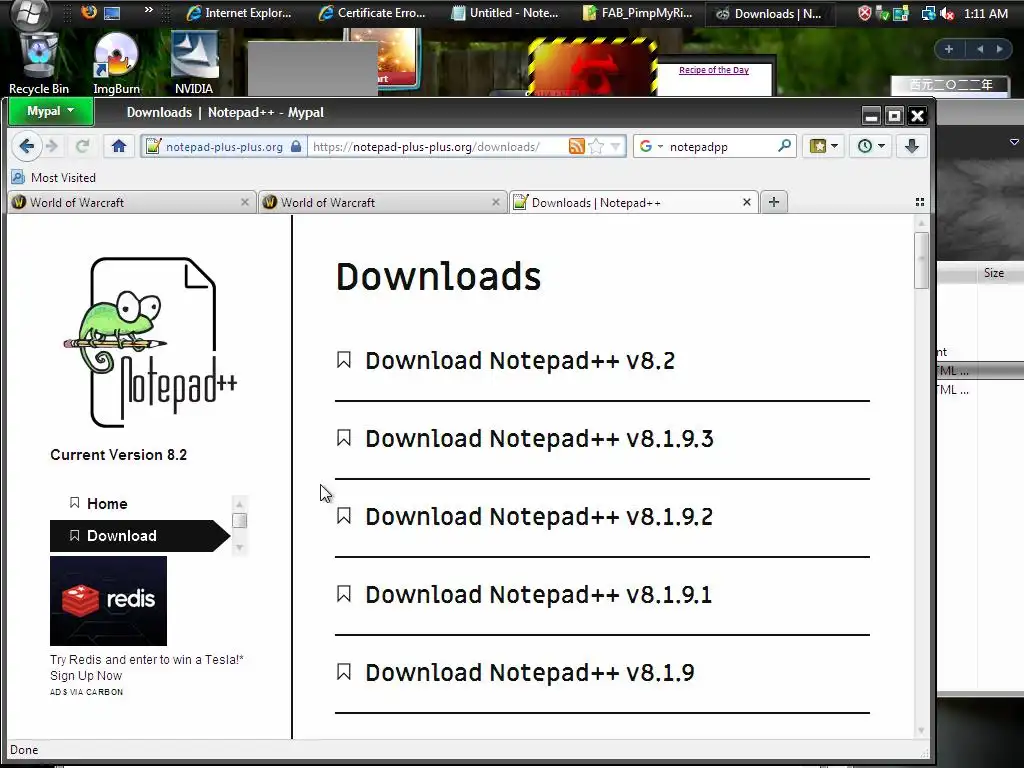The width and height of the screenshot is (1024, 768).
Task: Close the Downloads | Notepad++ tab
Action: coord(746,202)
